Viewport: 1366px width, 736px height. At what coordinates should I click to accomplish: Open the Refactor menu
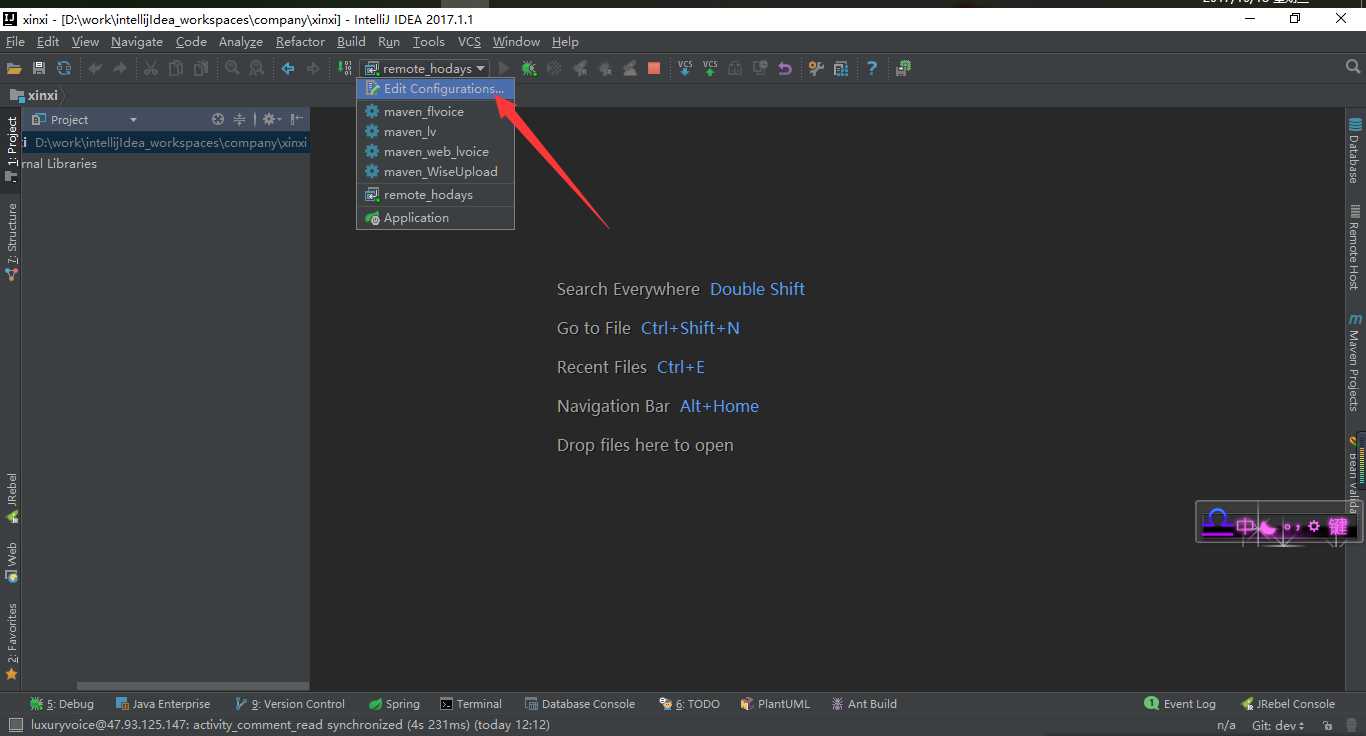click(300, 41)
